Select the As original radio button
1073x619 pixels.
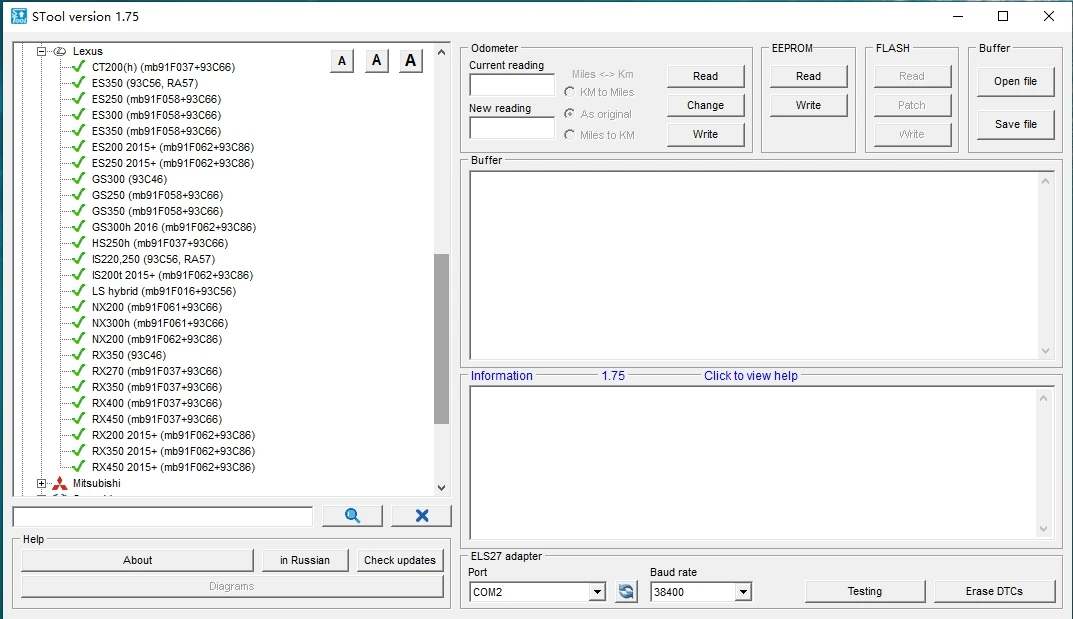point(570,114)
